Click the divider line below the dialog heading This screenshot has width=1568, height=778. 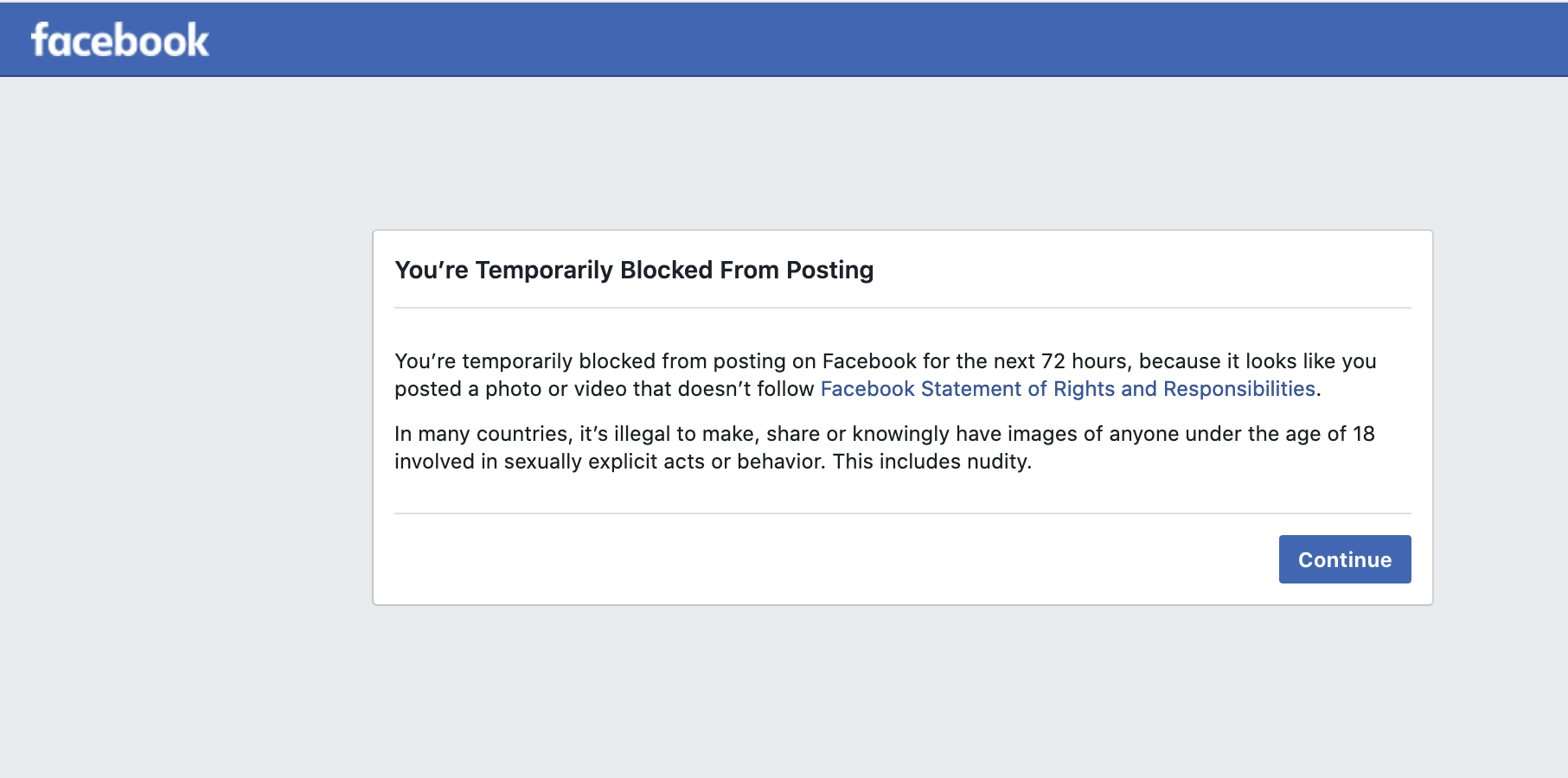[902, 308]
